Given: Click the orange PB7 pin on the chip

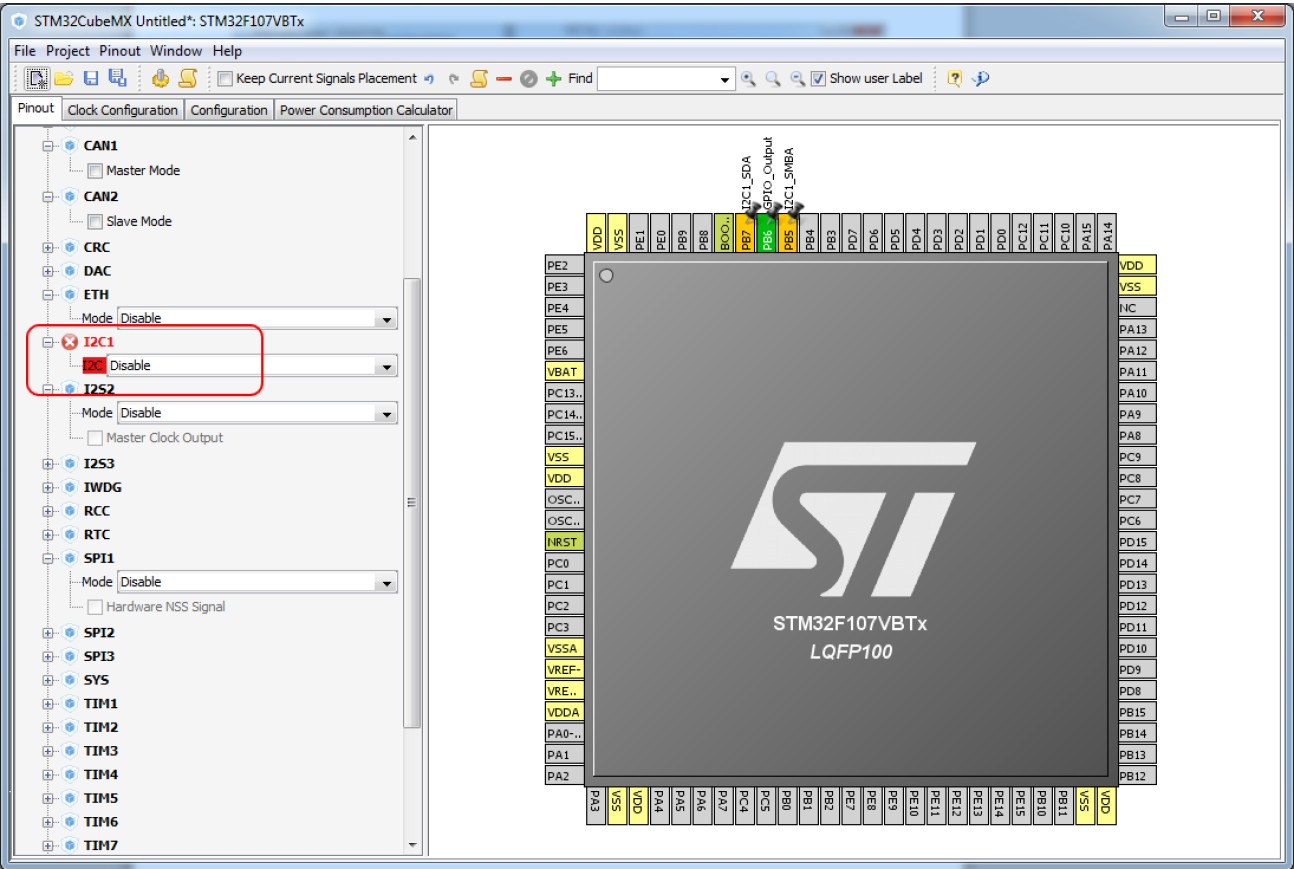Looking at the screenshot, I should click(x=746, y=233).
